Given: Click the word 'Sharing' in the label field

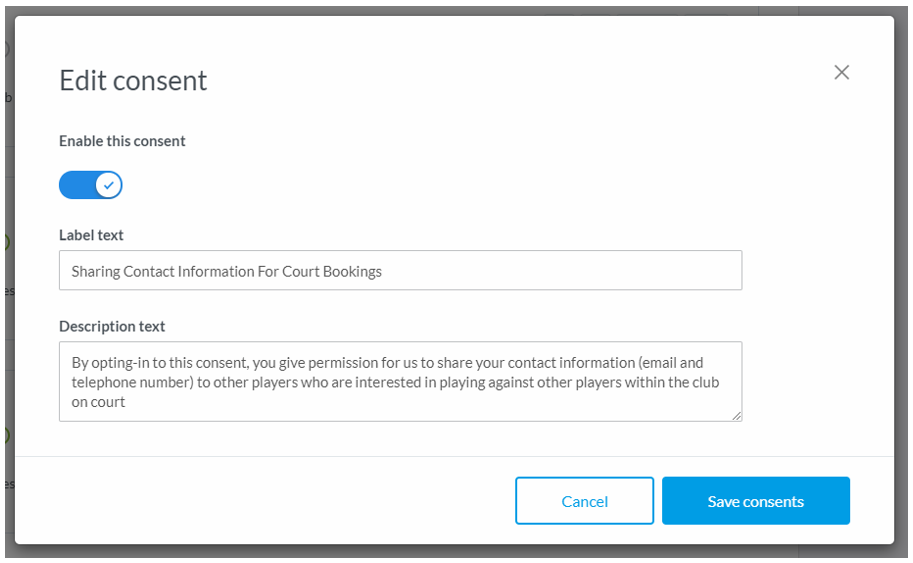Looking at the screenshot, I should click(x=95, y=272).
